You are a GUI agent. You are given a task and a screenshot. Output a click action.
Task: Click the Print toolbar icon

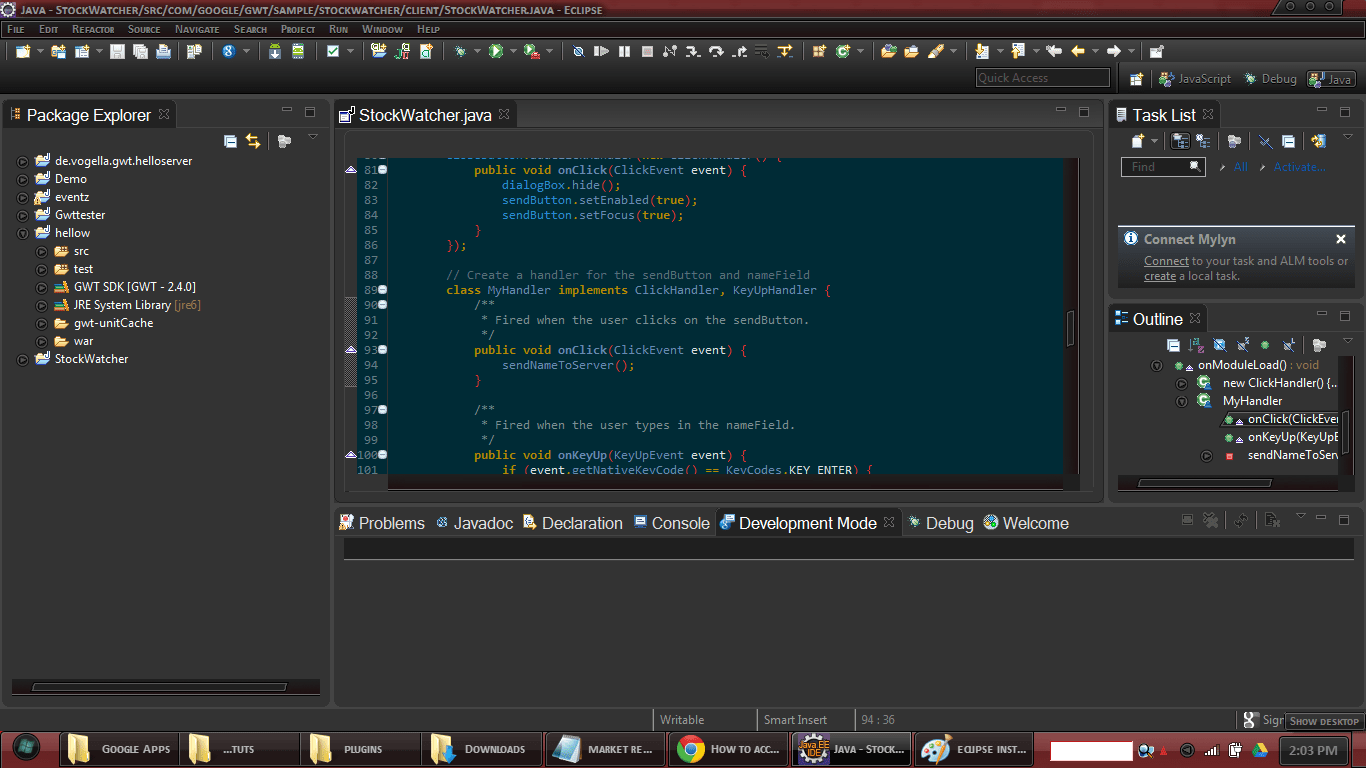tap(163, 51)
